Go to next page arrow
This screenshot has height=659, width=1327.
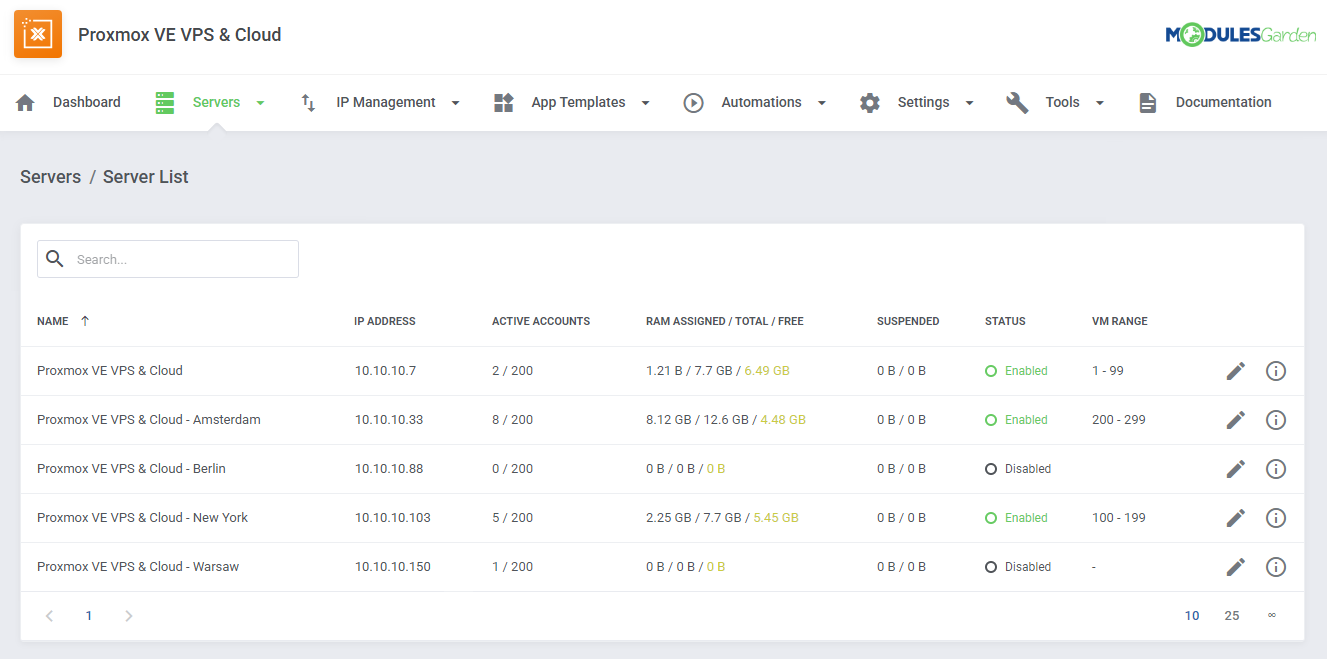(128, 616)
